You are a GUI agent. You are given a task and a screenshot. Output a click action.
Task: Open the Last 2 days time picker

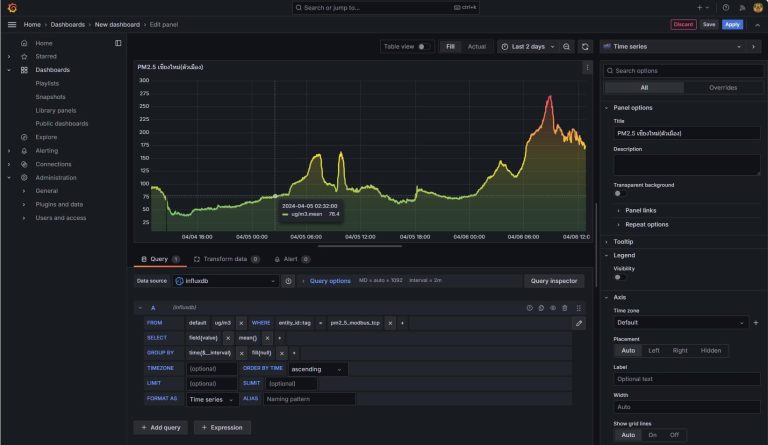coord(528,46)
